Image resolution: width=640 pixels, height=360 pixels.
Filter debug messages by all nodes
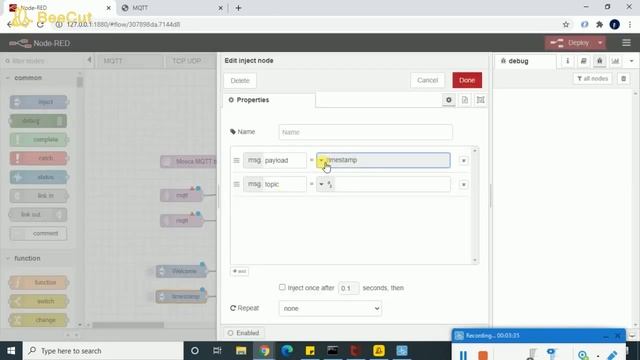pos(593,78)
